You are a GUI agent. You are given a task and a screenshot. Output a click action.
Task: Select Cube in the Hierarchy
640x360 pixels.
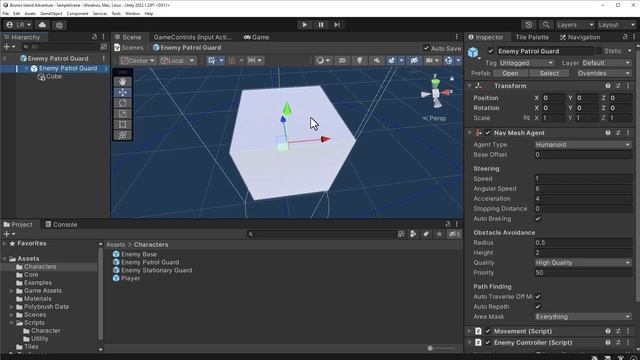coord(53,76)
